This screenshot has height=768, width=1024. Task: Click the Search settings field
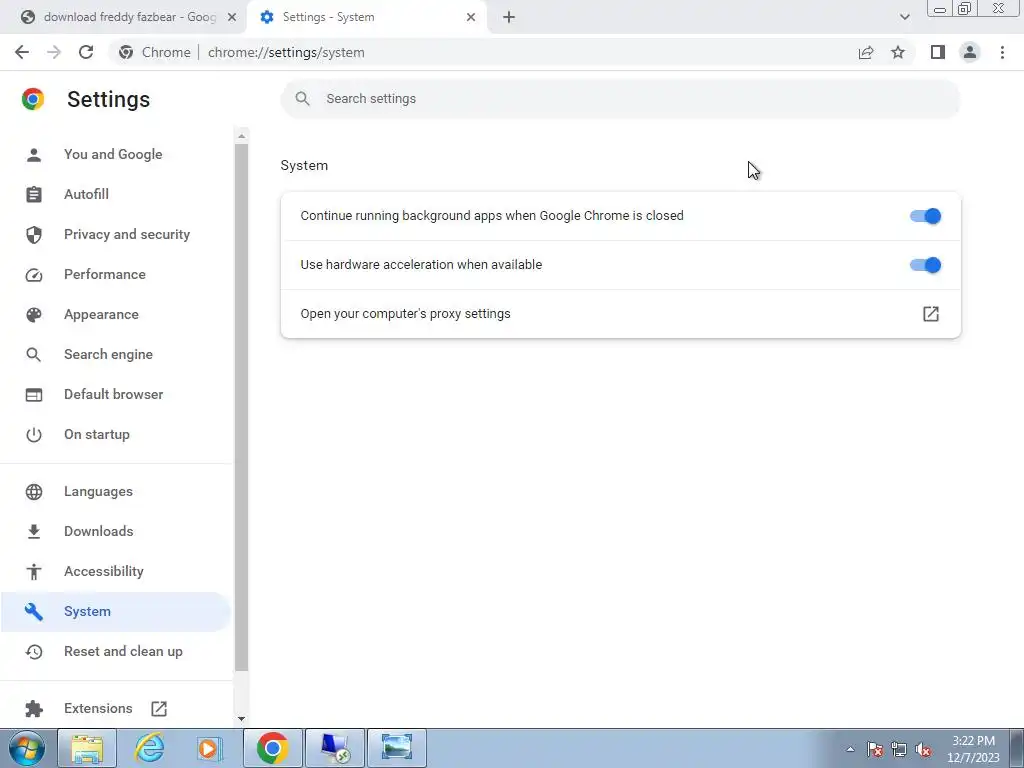(x=620, y=99)
